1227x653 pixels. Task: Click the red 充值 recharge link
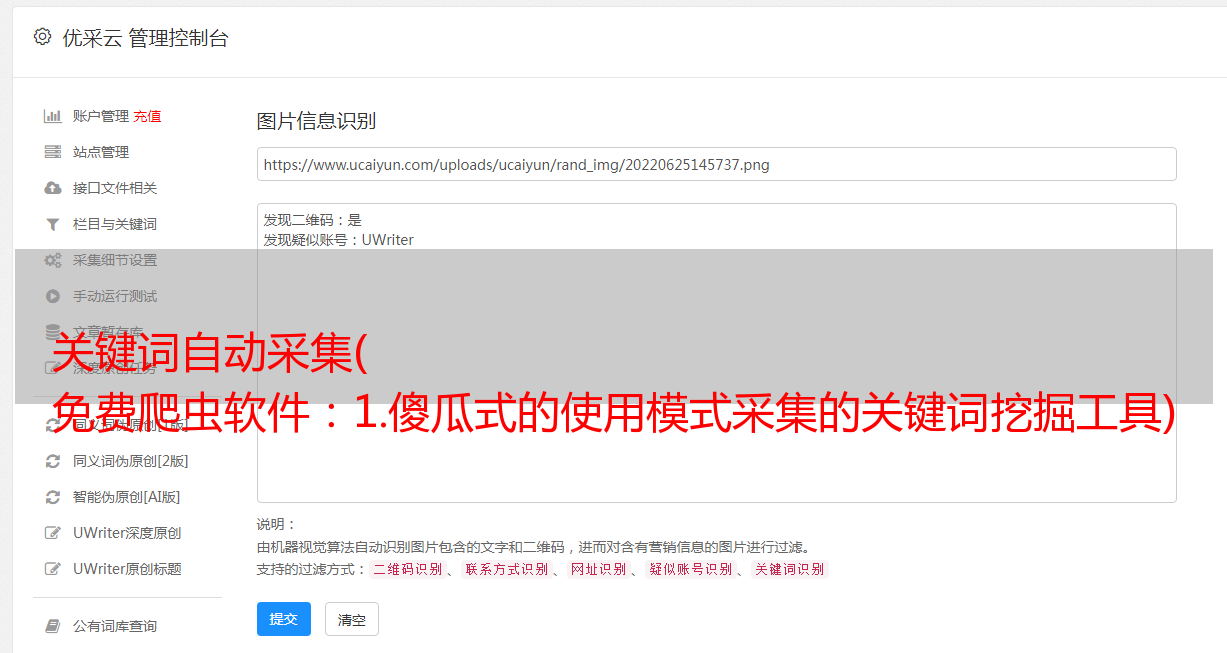tap(147, 116)
